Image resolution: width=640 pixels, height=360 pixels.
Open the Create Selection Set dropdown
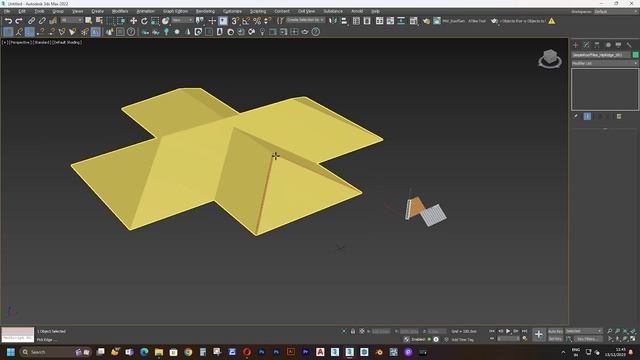click(305, 20)
